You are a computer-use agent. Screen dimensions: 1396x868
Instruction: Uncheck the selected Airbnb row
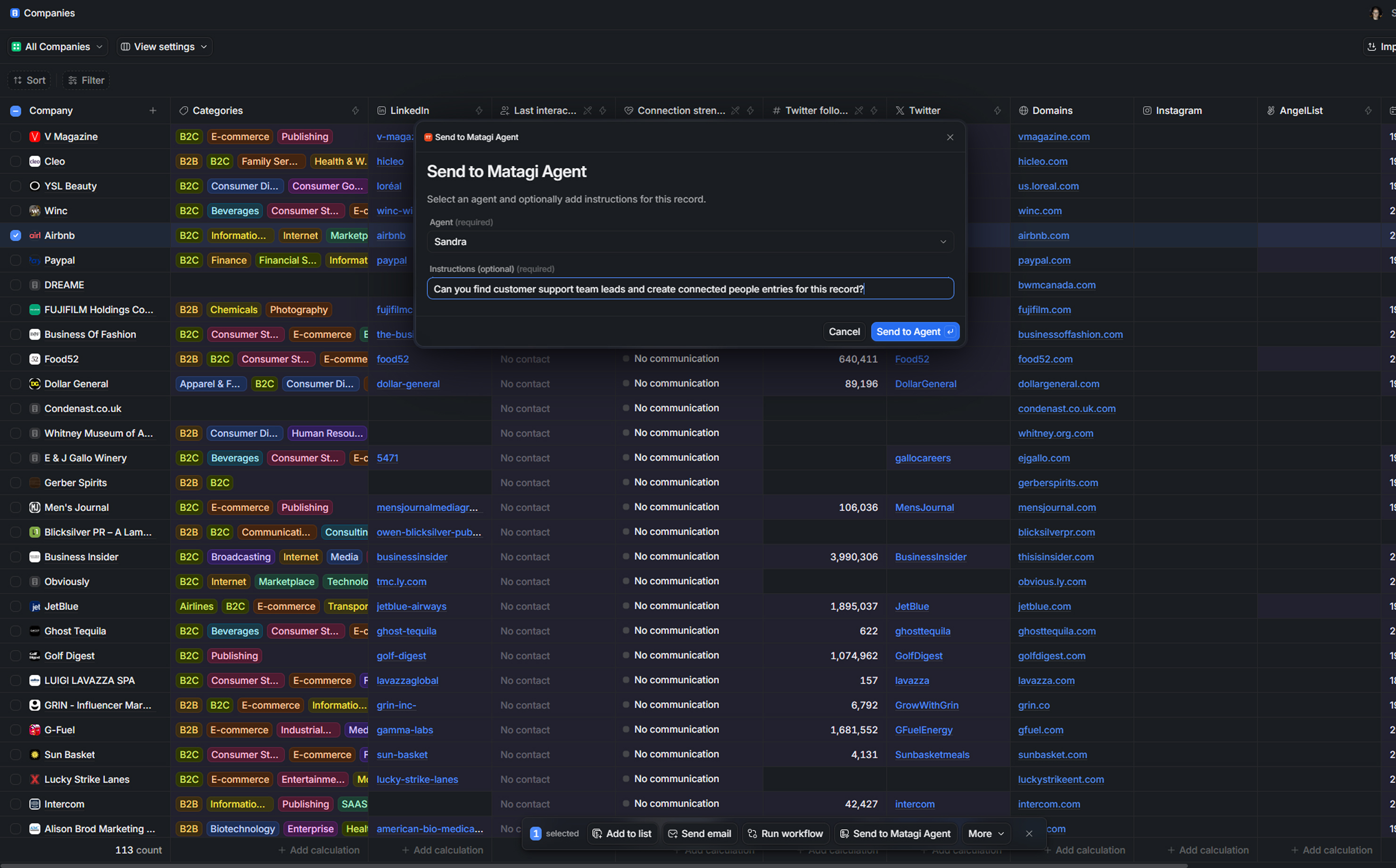[x=16, y=235]
